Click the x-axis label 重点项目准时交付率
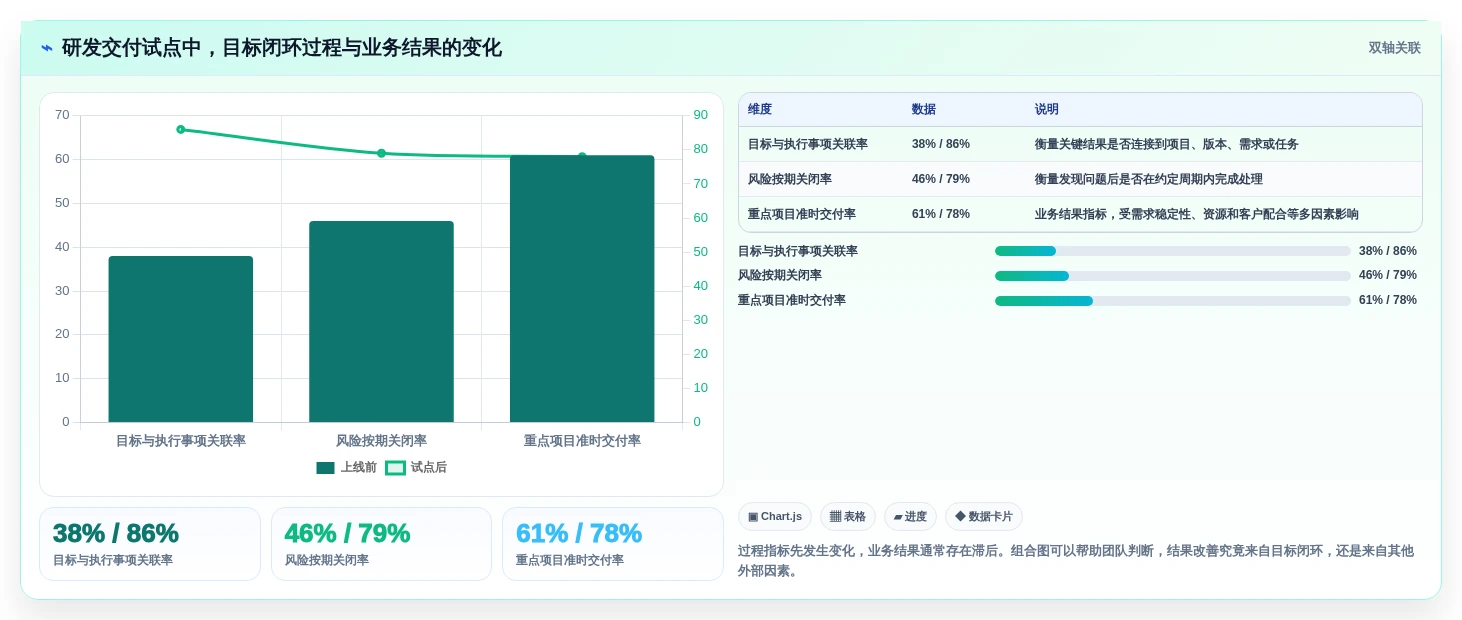Image resolution: width=1462 pixels, height=620 pixels. (x=582, y=441)
